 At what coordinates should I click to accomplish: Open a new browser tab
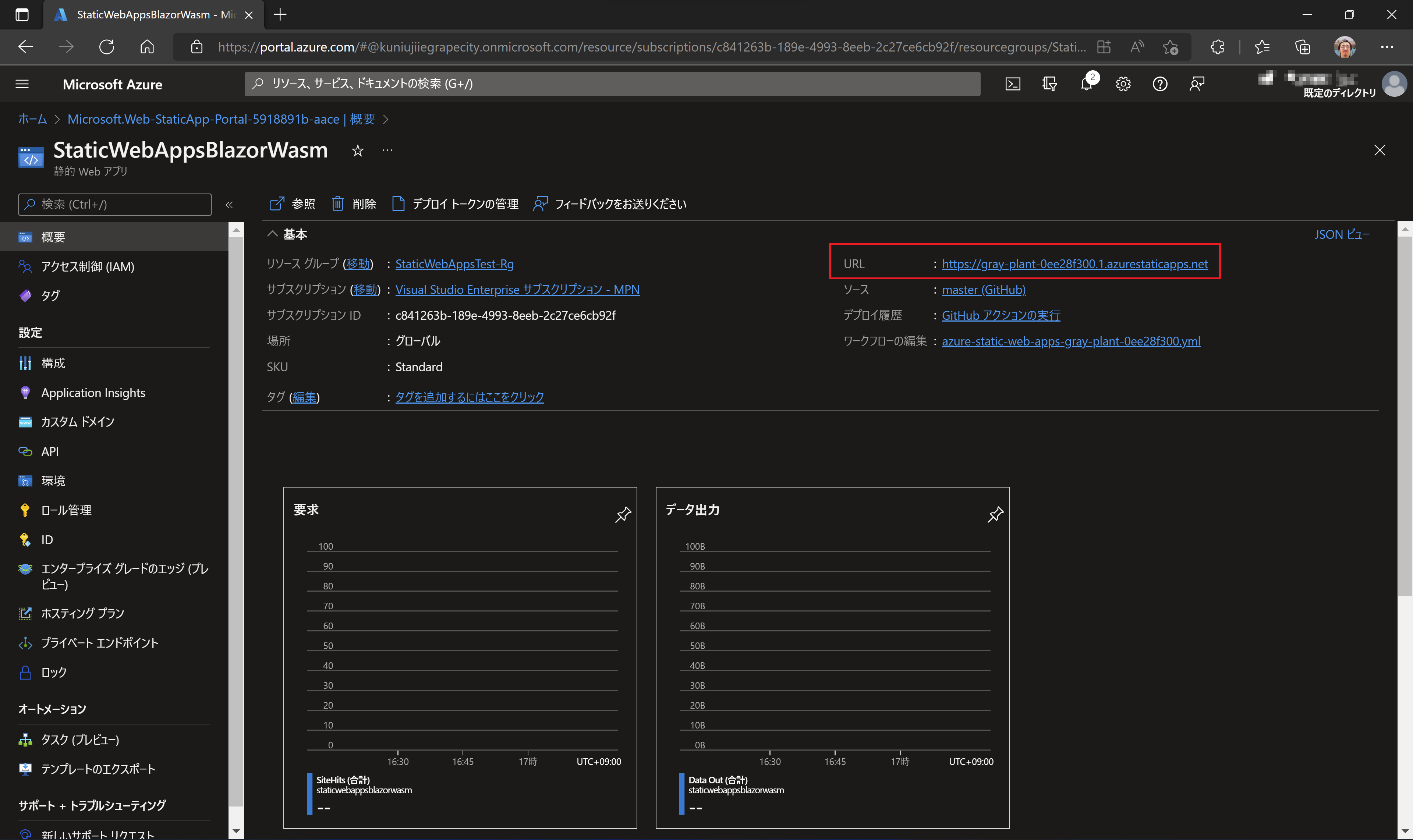(280, 14)
